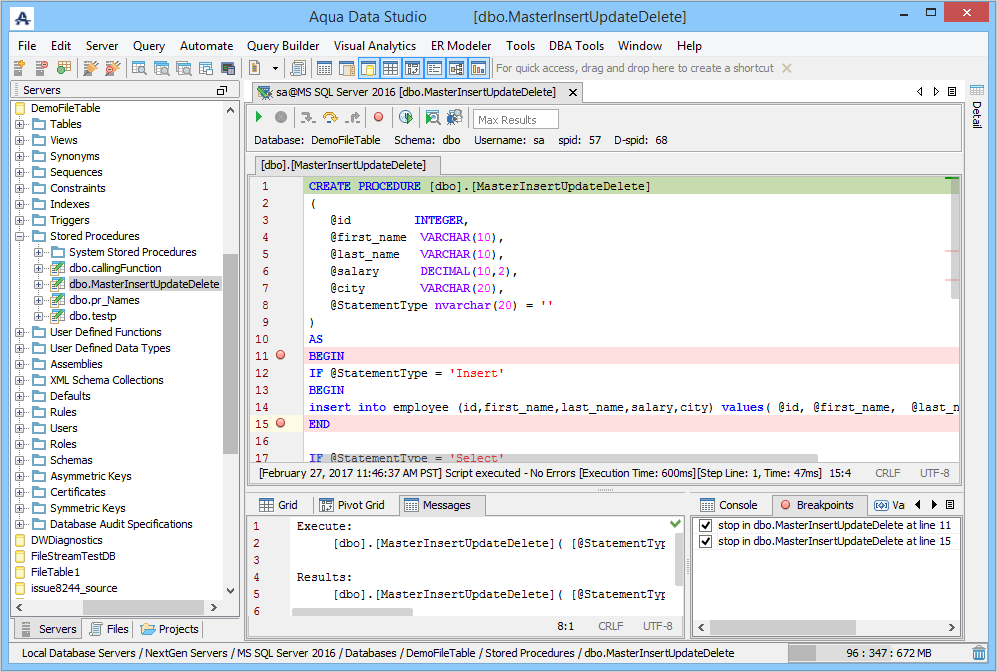This screenshot has height=672, width=997.
Task: Click the Step Into debugger icon
Action: [x=307, y=118]
